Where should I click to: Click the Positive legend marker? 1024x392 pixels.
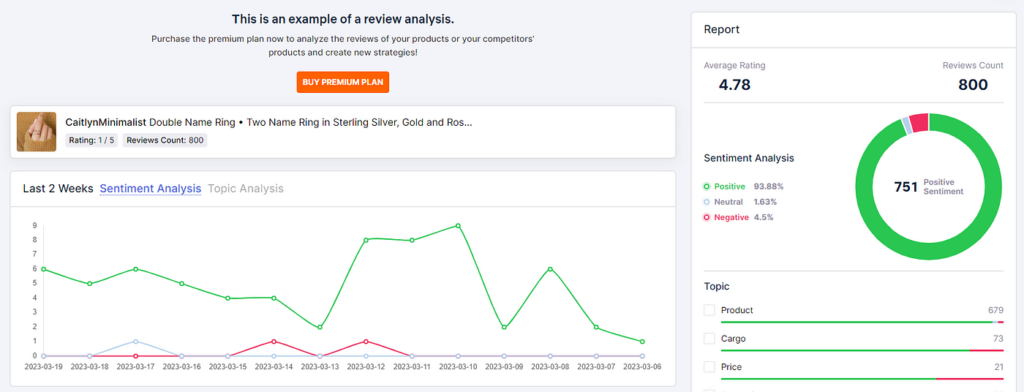(x=707, y=187)
